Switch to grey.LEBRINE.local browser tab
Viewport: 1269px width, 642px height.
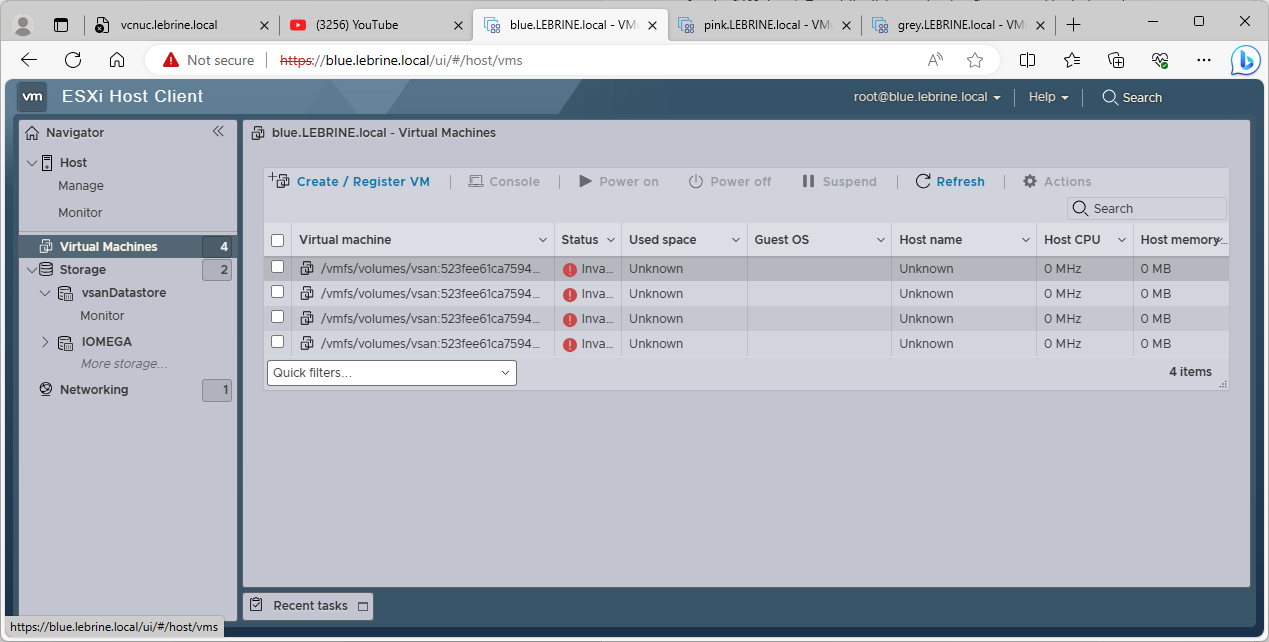tap(957, 24)
